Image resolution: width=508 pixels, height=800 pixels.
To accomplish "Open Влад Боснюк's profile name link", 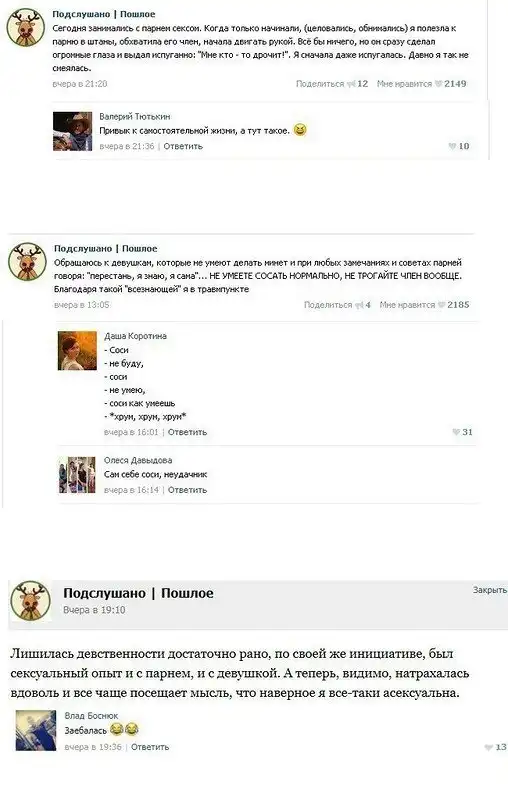I will [91, 716].
